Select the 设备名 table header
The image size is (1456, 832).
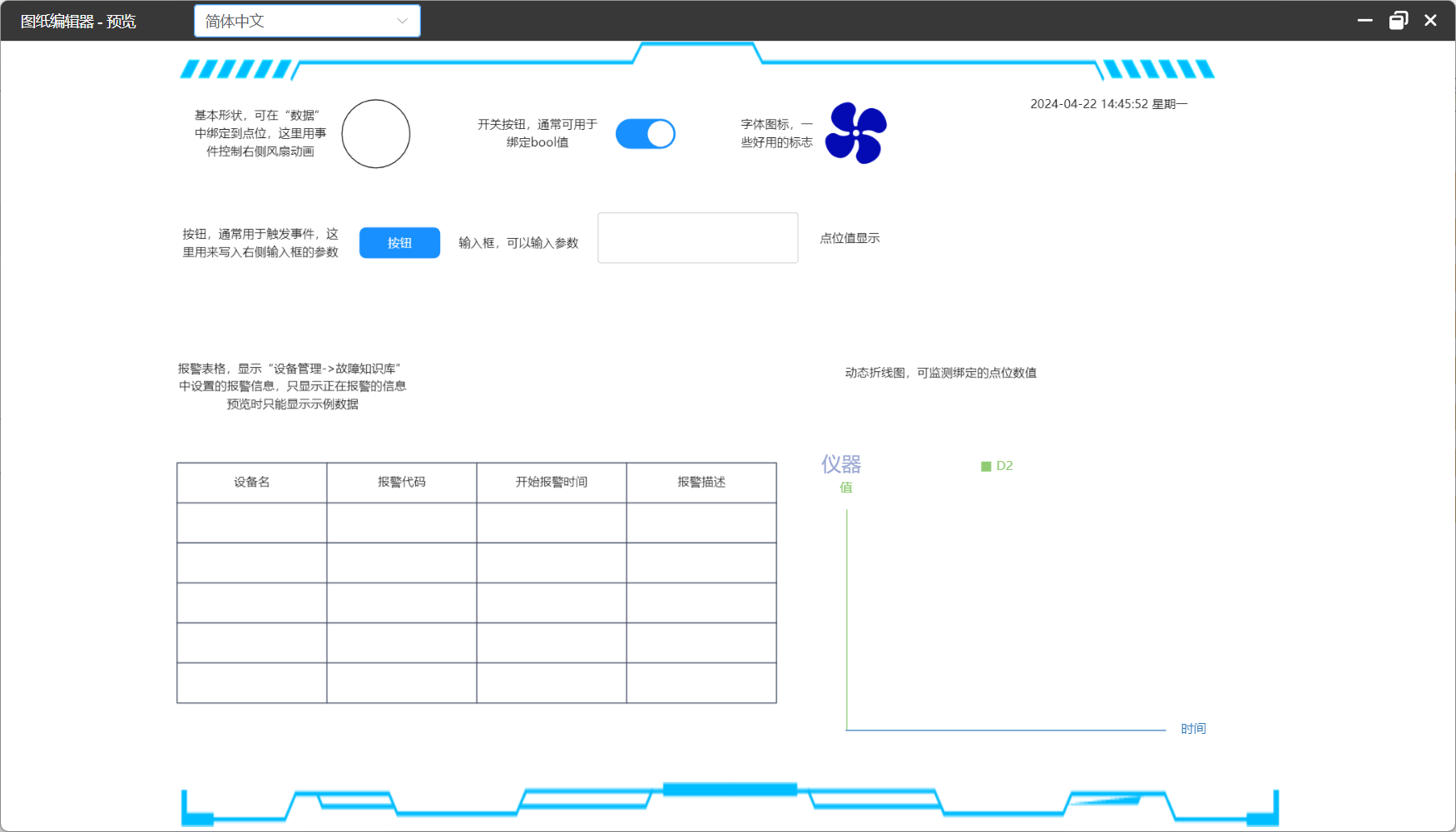click(252, 483)
